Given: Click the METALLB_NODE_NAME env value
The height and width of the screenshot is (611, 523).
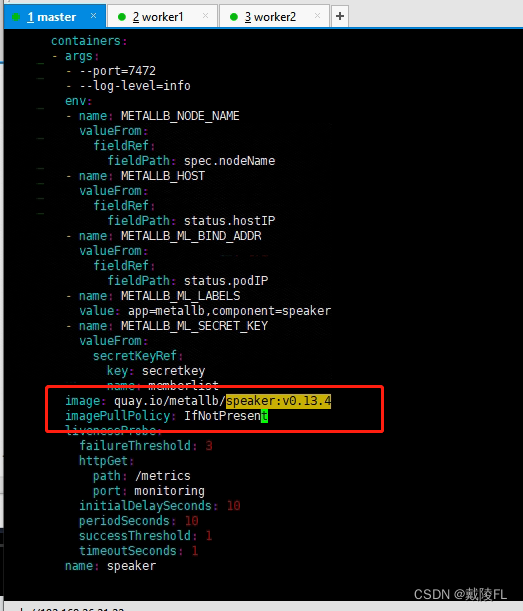Looking at the screenshot, I should point(180,116).
